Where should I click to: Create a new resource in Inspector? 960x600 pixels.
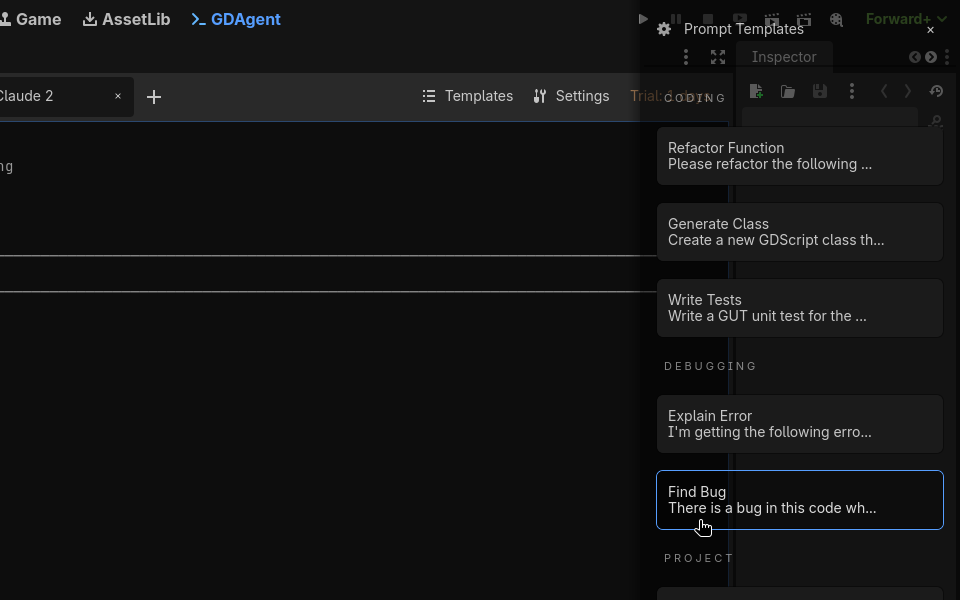[x=756, y=91]
